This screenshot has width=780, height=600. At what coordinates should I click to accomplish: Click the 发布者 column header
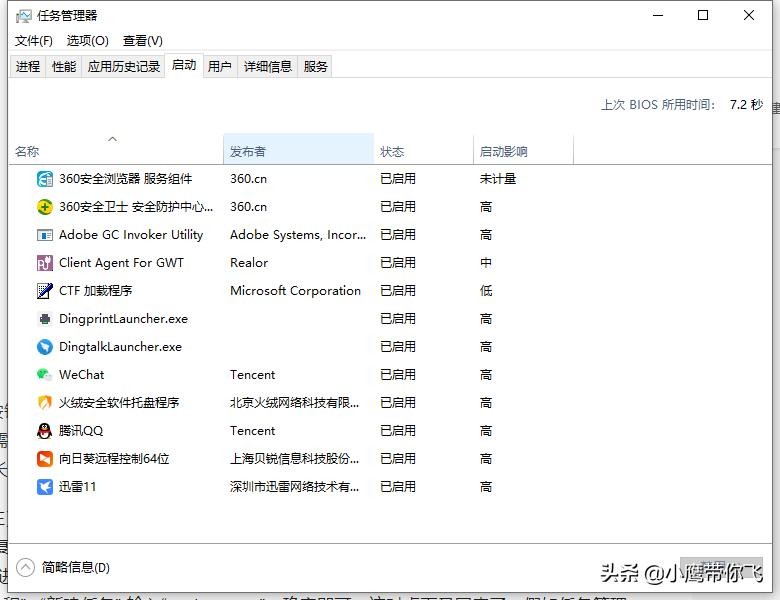tap(248, 152)
